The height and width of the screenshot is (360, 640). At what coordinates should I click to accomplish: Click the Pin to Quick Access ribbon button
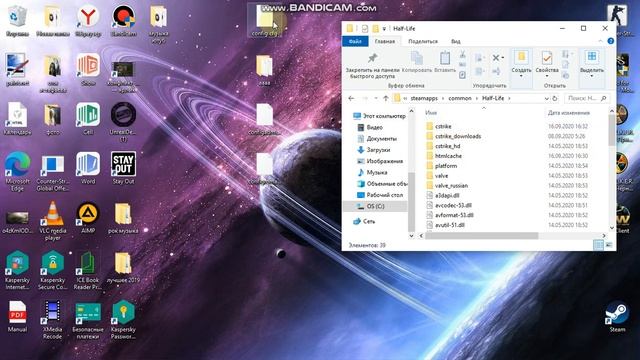click(372, 65)
